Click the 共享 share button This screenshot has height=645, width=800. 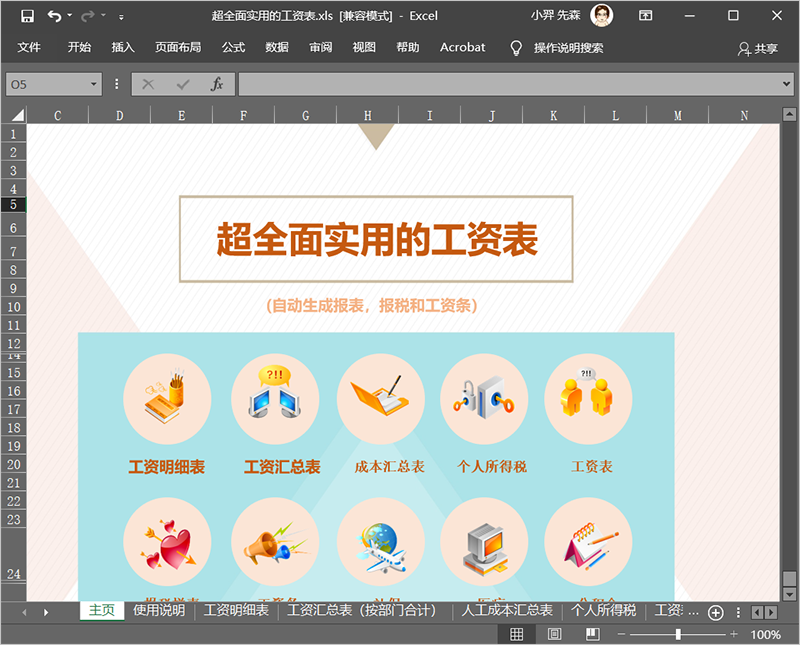[x=758, y=48]
